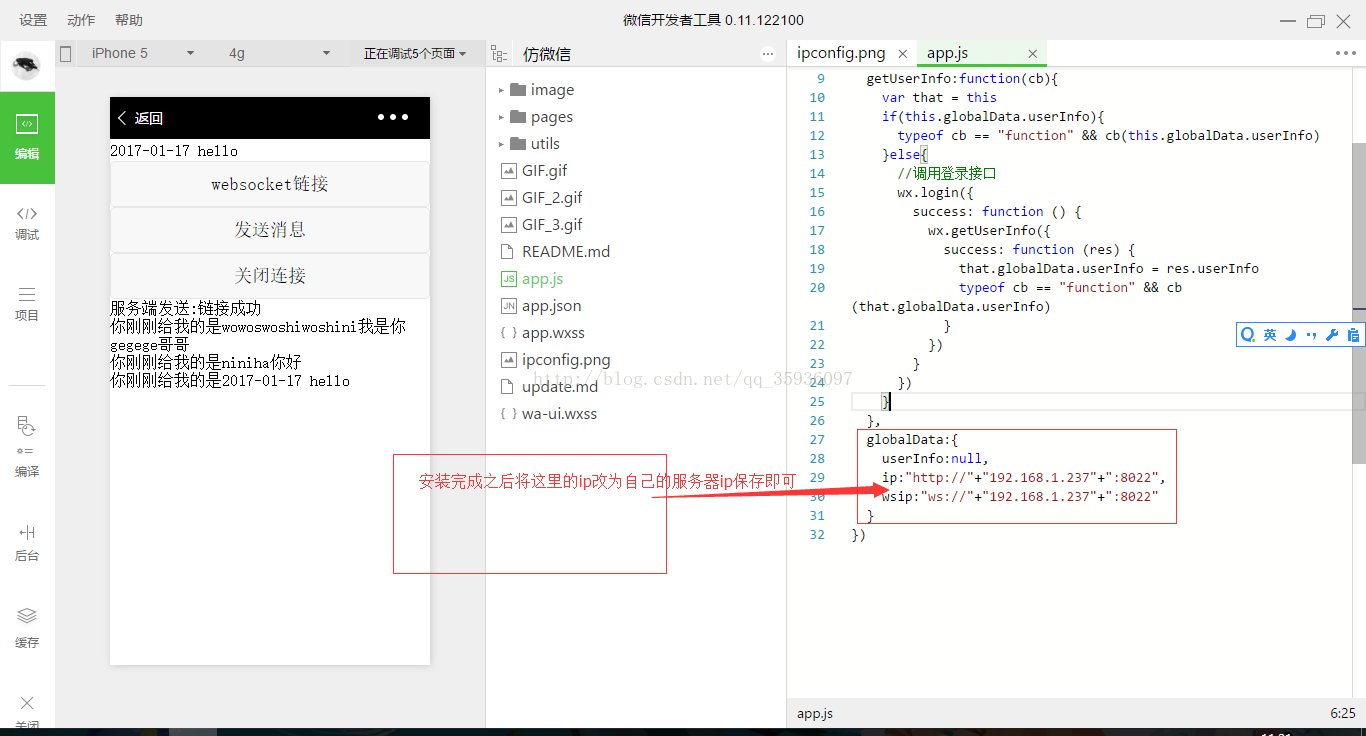The width and height of the screenshot is (1366, 736).
Task: Click the 仿微信 project title
Action: (x=547, y=54)
